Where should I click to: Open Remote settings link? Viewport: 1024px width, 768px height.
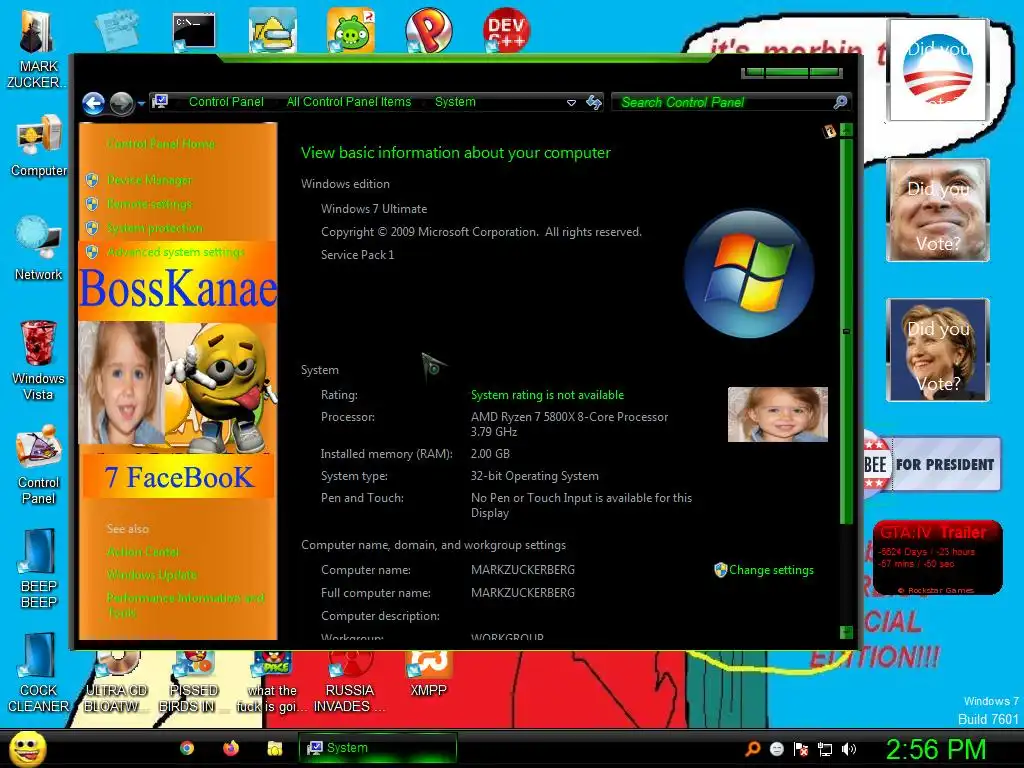click(150, 204)
